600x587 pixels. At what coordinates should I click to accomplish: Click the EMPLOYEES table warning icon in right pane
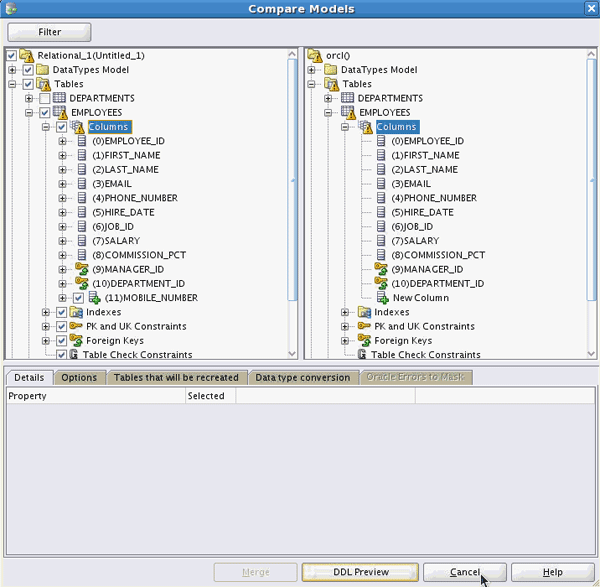click(x=348, y=113)
